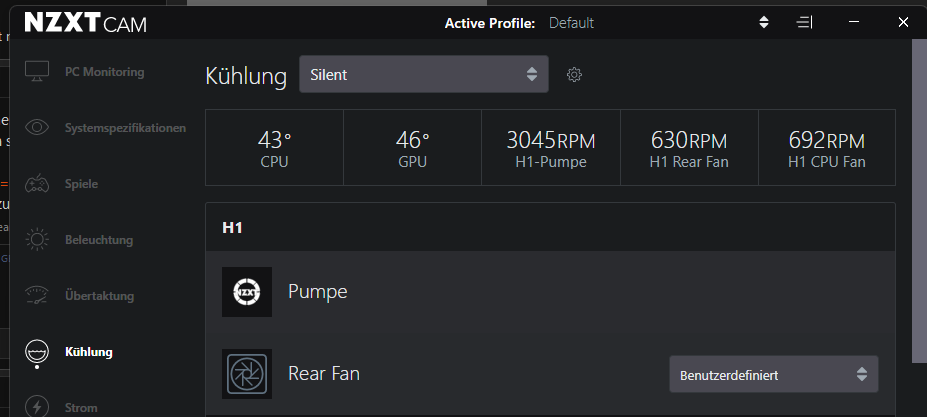Click the Übertaktung gauge icon
Image resolution: width=927 pixels, height=417 pixels.
pos(37,296)
